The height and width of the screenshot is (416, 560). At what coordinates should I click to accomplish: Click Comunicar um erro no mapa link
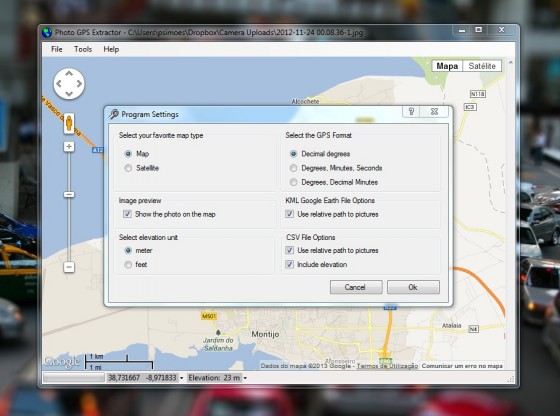coord(462,366)
